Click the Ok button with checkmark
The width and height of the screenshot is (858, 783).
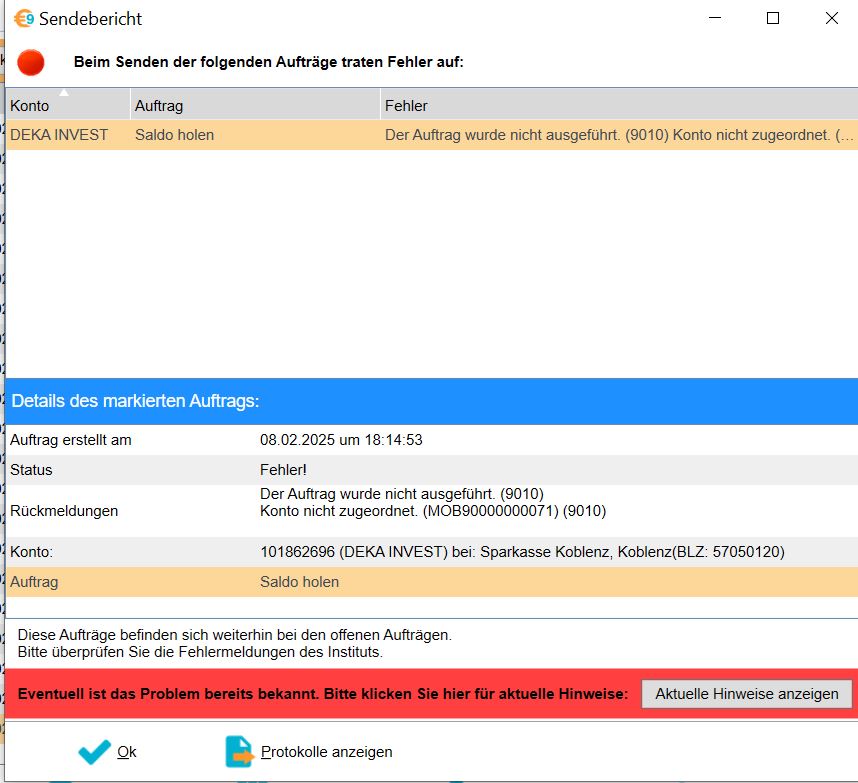tap(107, 752)
